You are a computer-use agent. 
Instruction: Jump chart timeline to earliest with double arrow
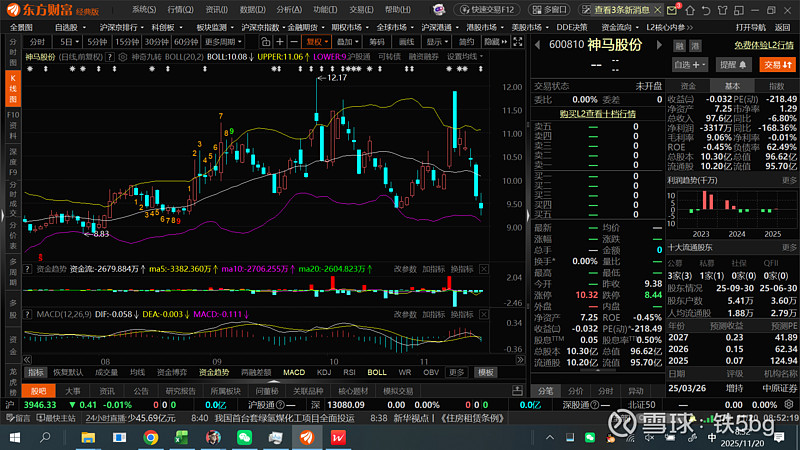pyautogui.click(x=27, y=360)
